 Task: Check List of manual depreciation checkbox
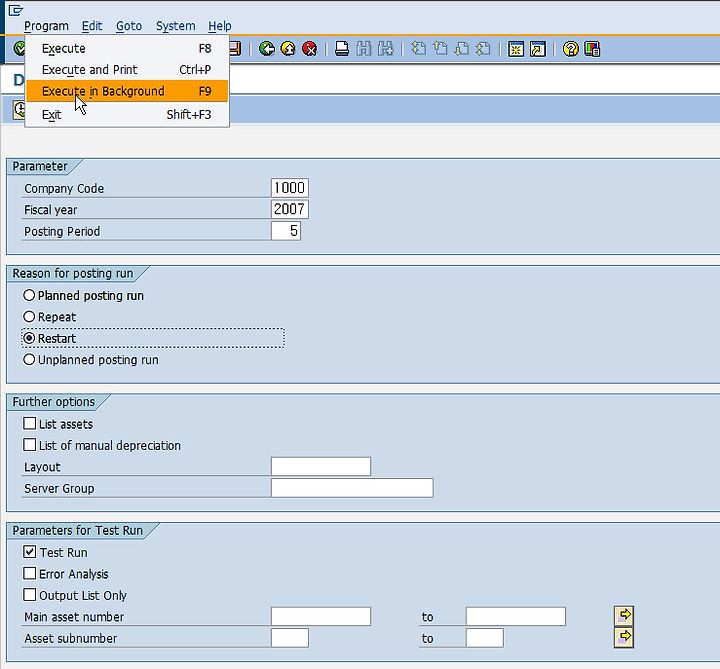coord(29,445)
